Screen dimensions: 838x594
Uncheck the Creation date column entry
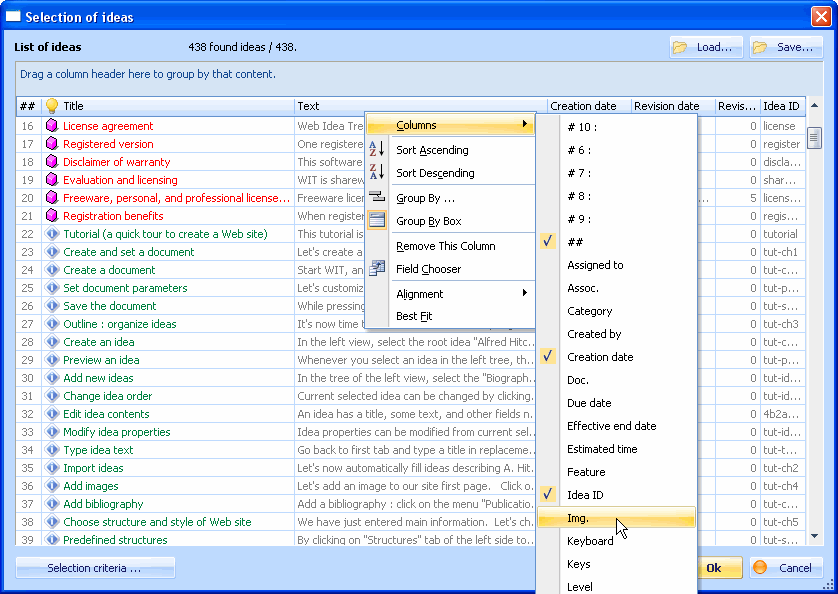click(547, 355)
